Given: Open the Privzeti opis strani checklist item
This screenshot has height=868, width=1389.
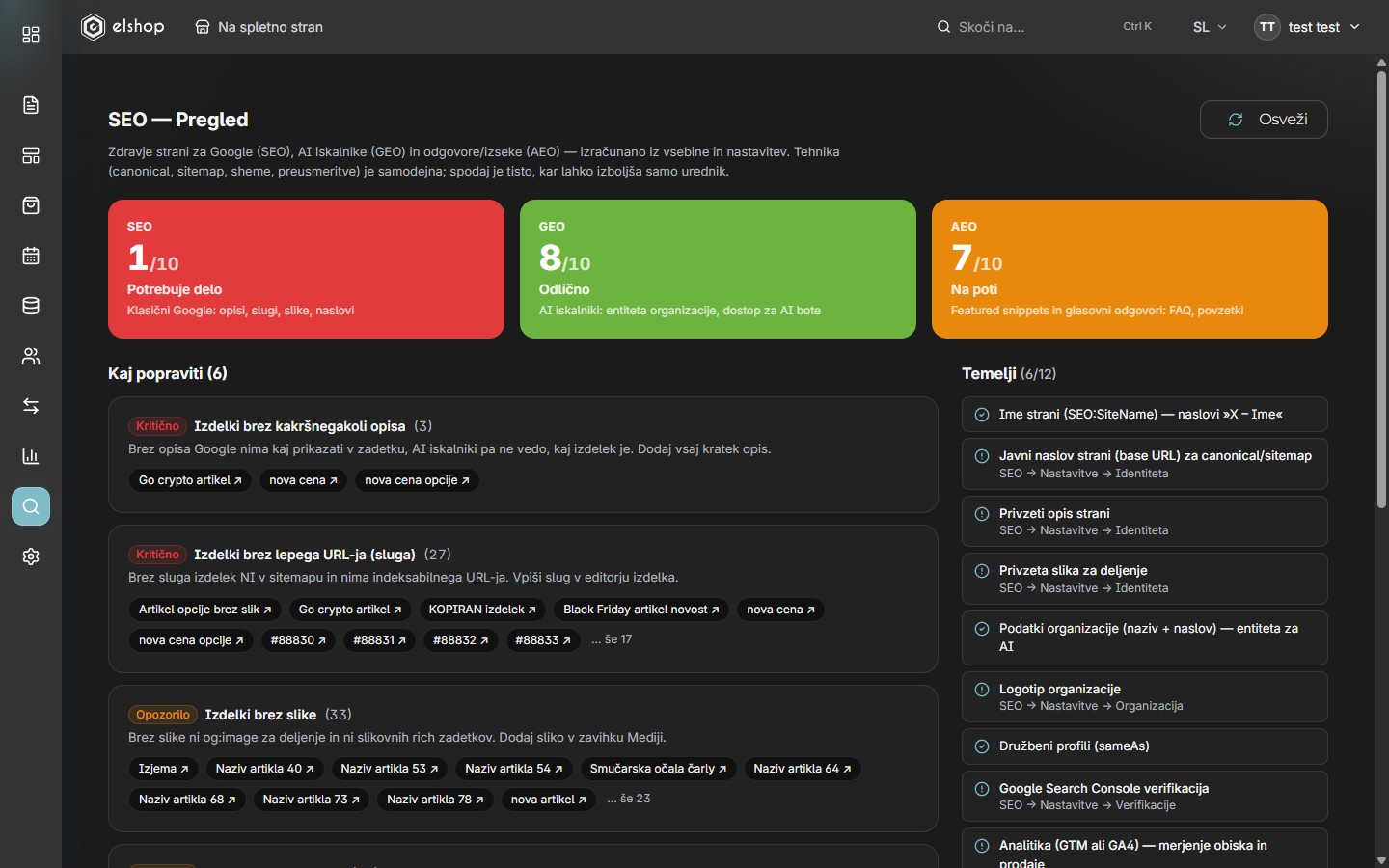Looking at the screenshot, I should 1145,521.
